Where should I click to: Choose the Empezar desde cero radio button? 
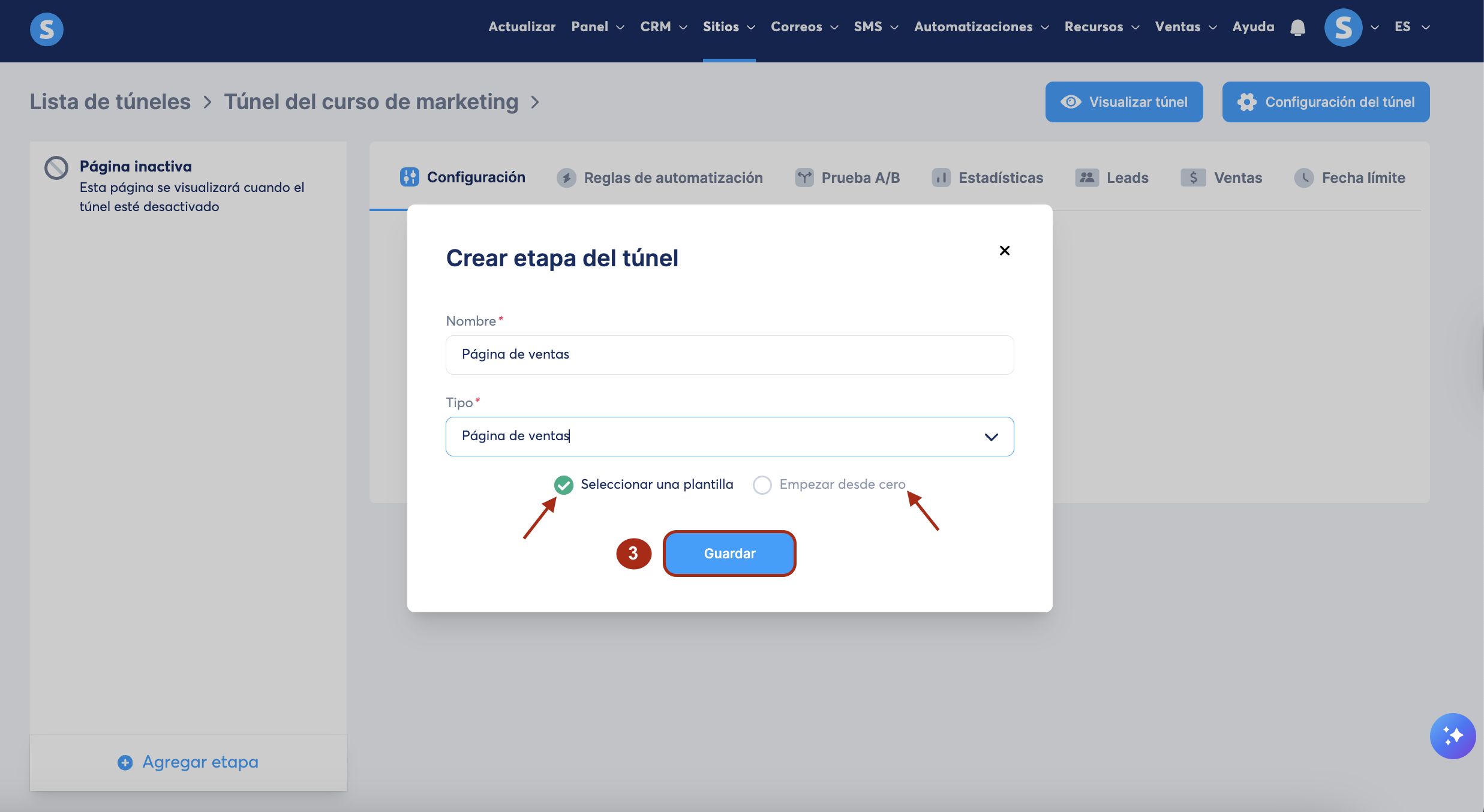762,485
